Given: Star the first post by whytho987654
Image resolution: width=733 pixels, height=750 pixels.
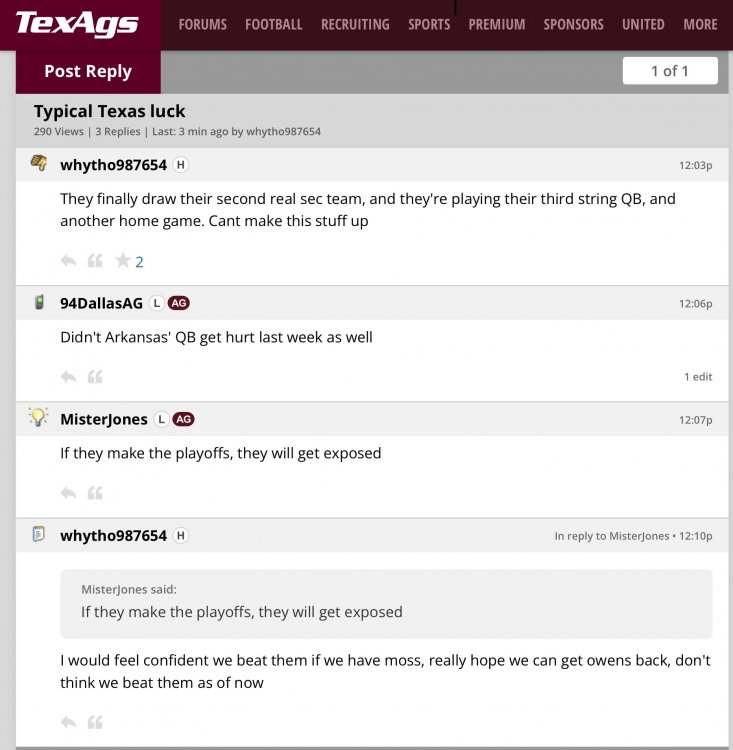Looking at the screenshot, I should click(x=123, y=261).
